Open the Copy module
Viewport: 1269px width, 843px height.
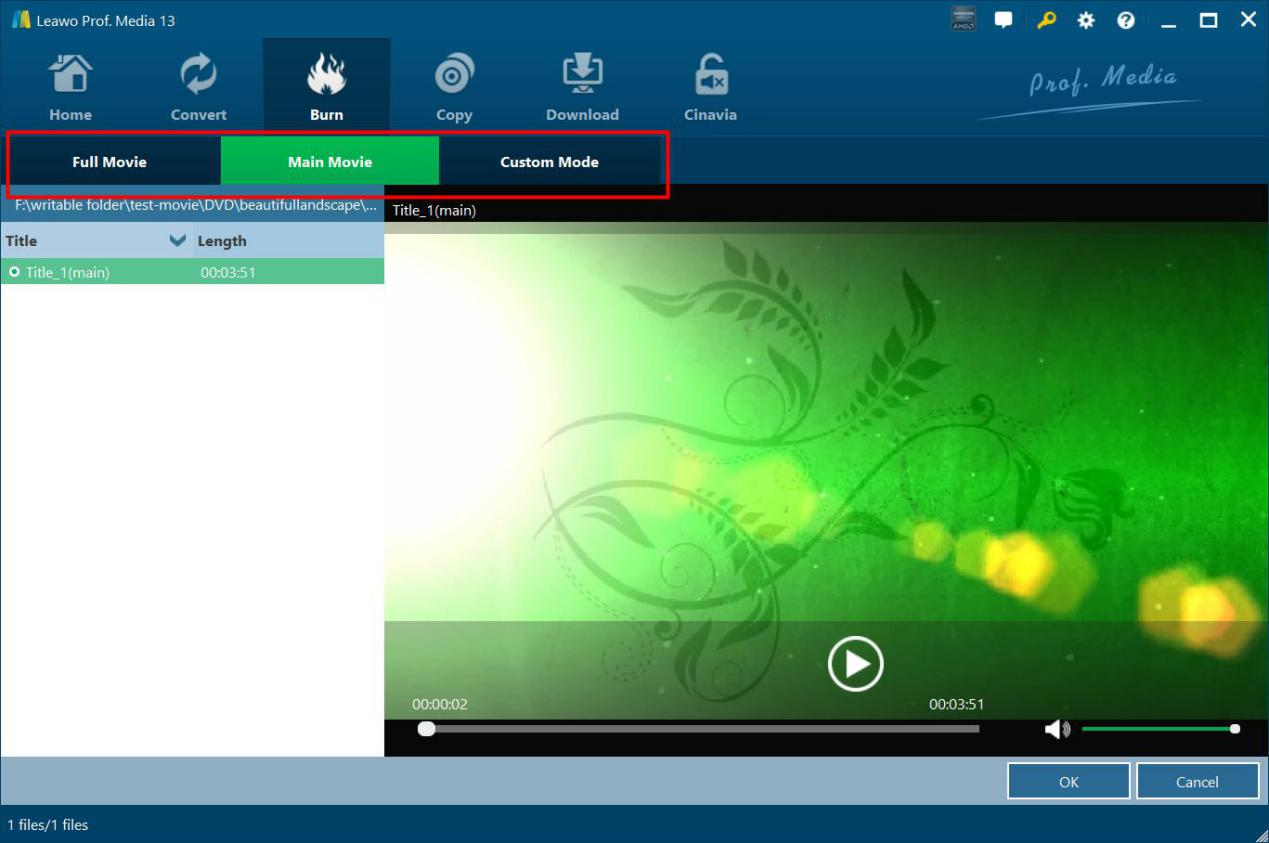pyautogui.click(x=454, y=88)
